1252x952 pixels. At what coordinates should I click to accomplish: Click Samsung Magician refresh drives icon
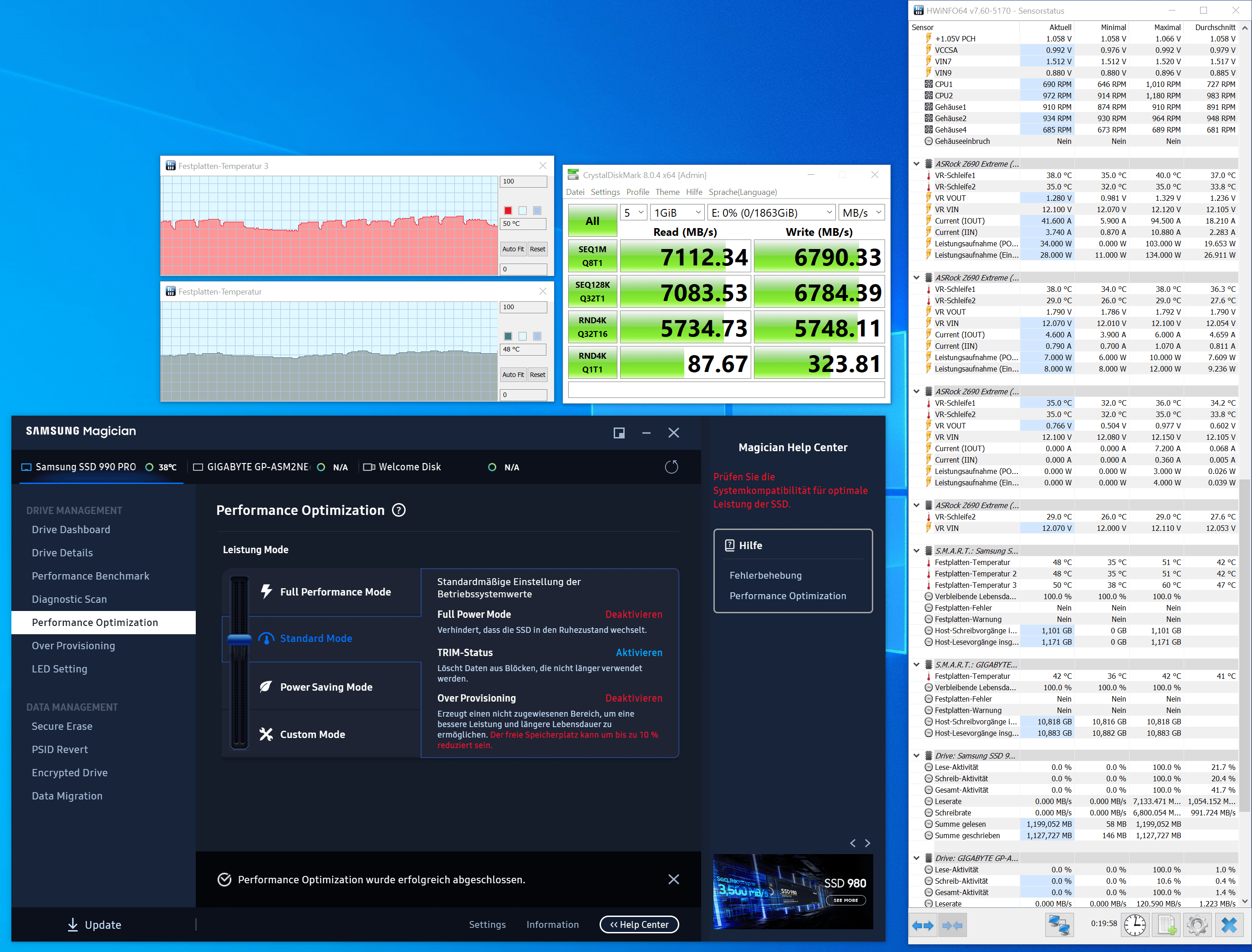672,467
